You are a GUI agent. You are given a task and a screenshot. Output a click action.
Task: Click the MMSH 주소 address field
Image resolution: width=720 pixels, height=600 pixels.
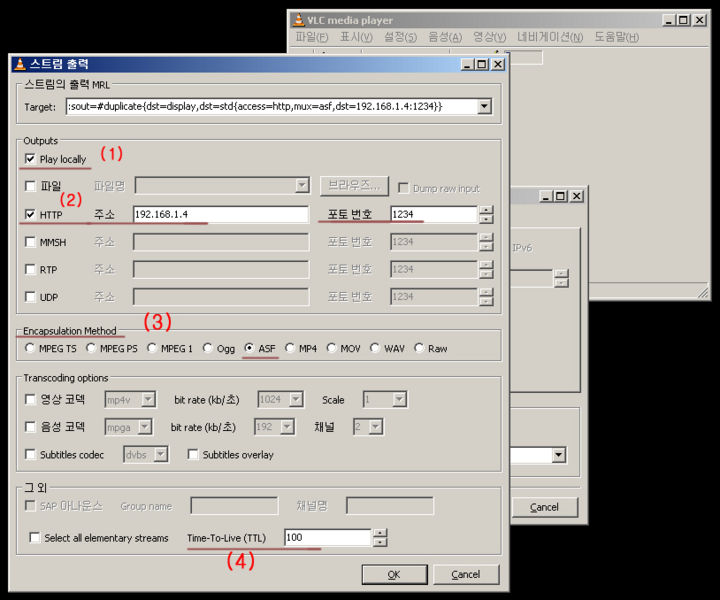[221, 242]
